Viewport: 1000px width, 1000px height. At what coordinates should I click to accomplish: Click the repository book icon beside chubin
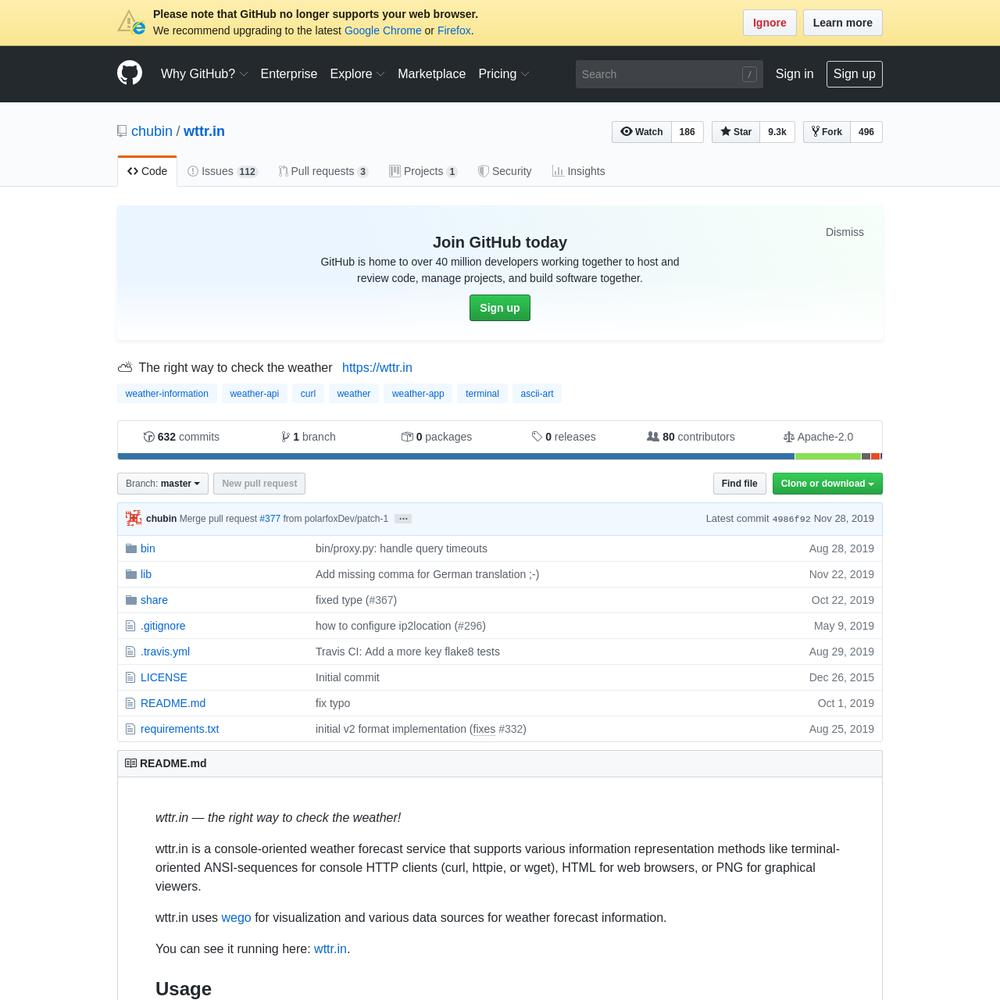pyautogui.click(x=122, y=131)
